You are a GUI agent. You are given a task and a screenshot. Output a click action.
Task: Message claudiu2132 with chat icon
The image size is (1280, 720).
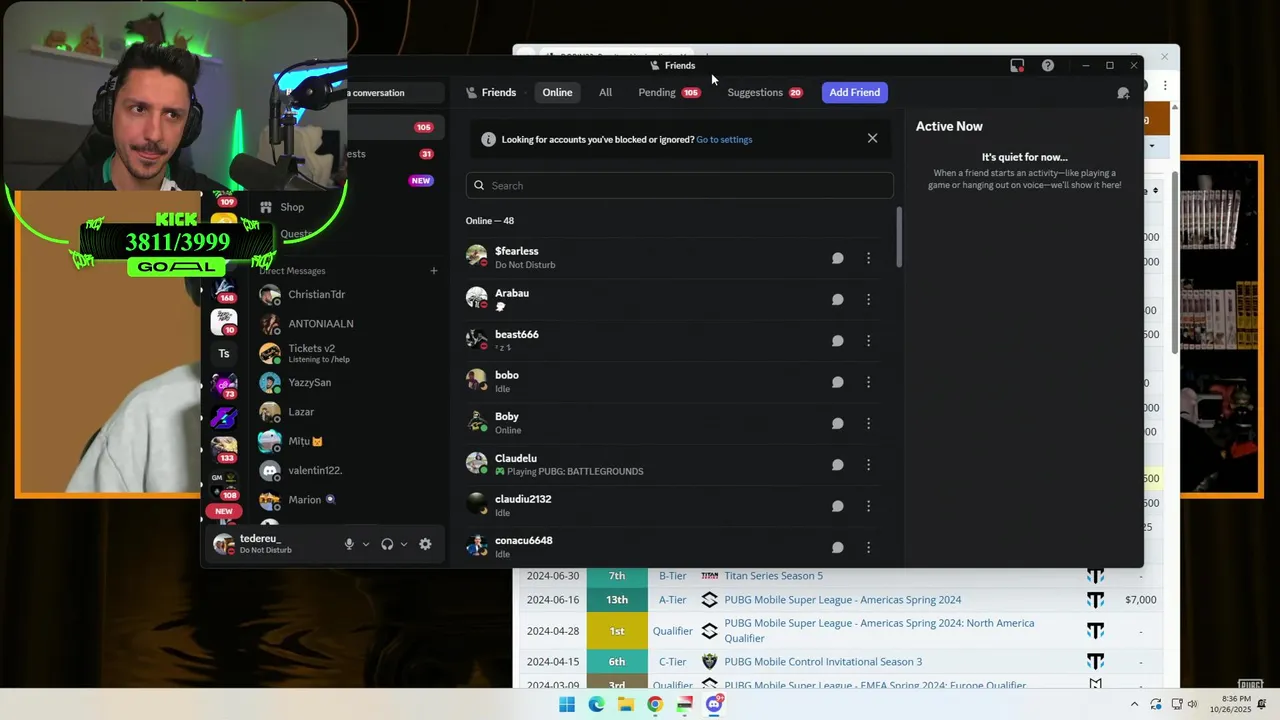coord(838,506)
